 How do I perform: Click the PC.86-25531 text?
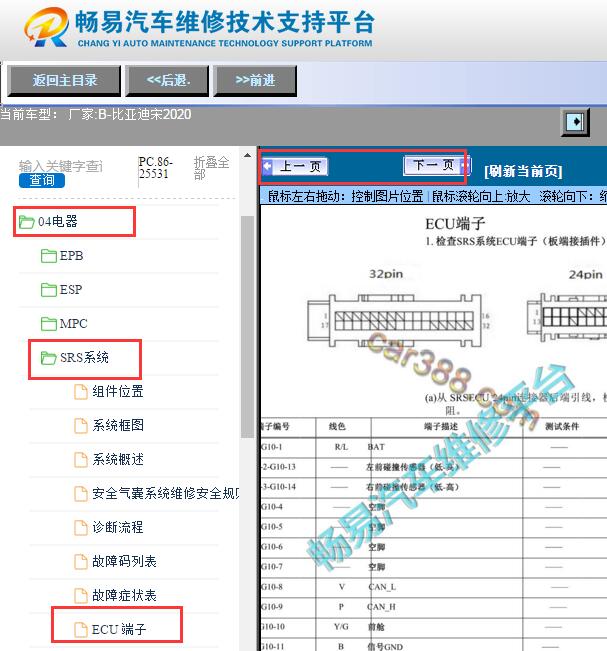pos(156,168)
